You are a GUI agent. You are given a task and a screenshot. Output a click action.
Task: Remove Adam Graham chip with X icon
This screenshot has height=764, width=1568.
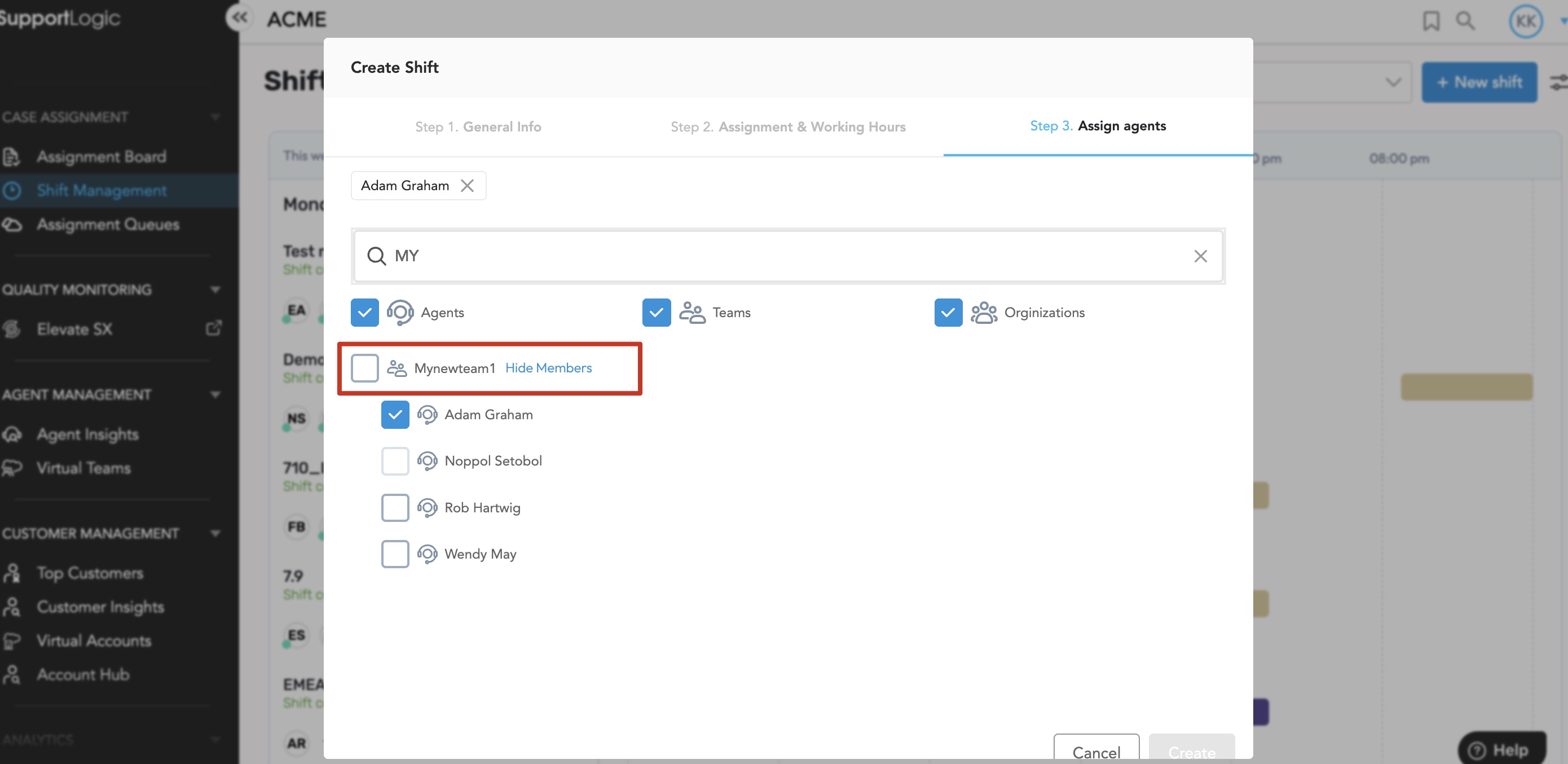[467, 186]
